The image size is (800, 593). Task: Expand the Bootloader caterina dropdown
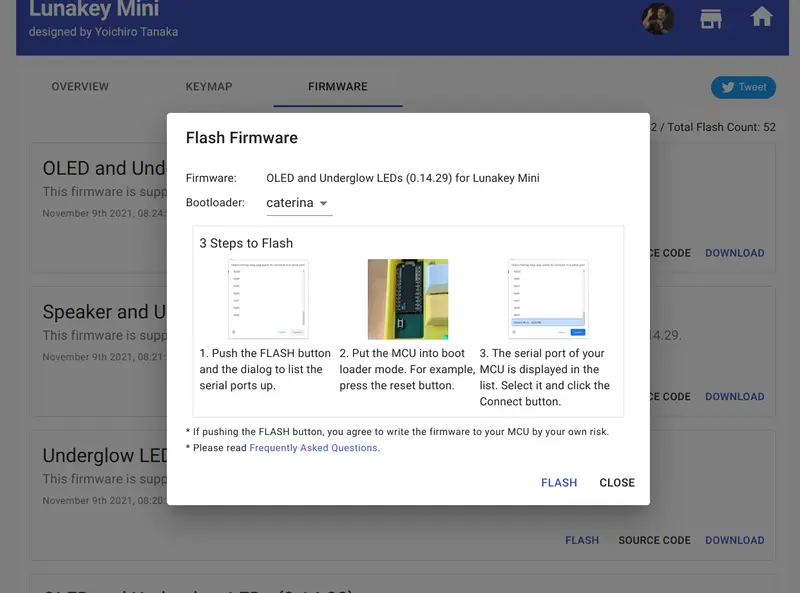298,203
